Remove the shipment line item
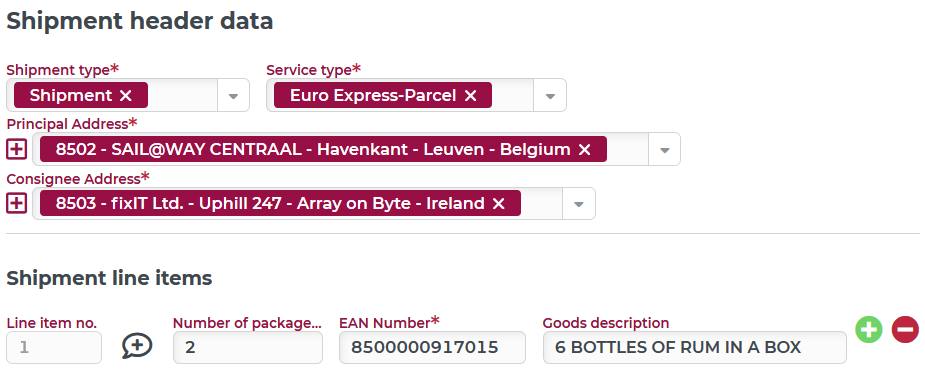Screen dimensions: 925x376 (x=905, y=329)
